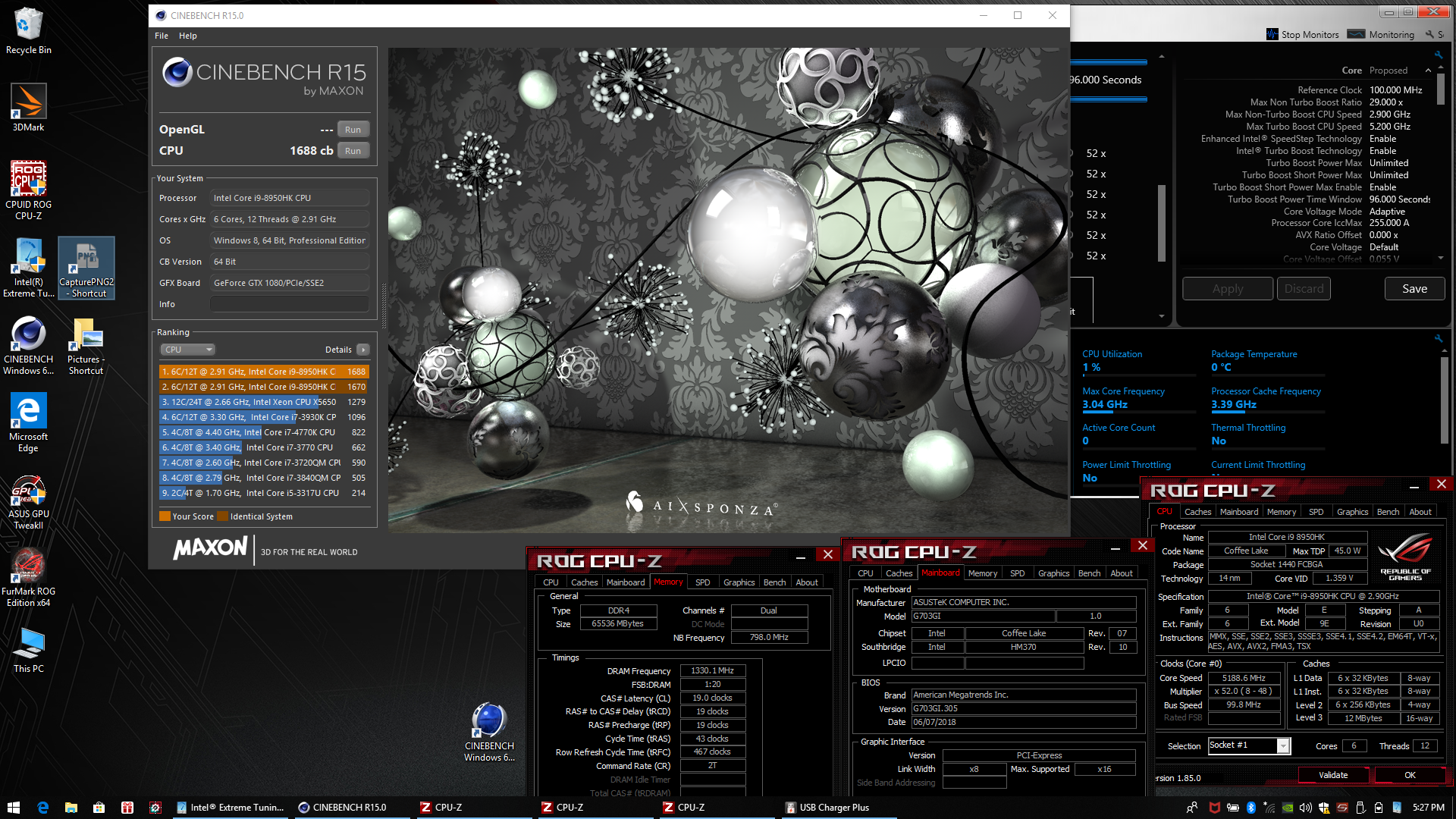Open the This PC desktop icon
This screenshot has width=1456, height=819.
click(28, 650)
